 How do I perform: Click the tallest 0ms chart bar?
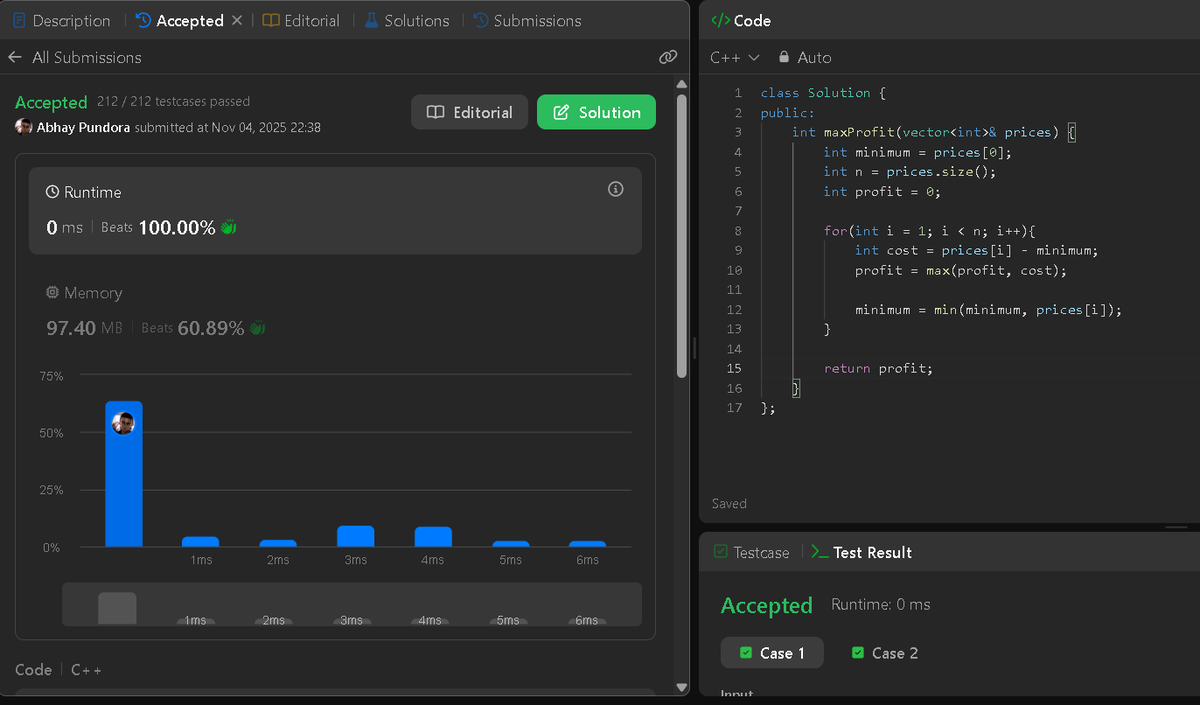tap(124, 474)
